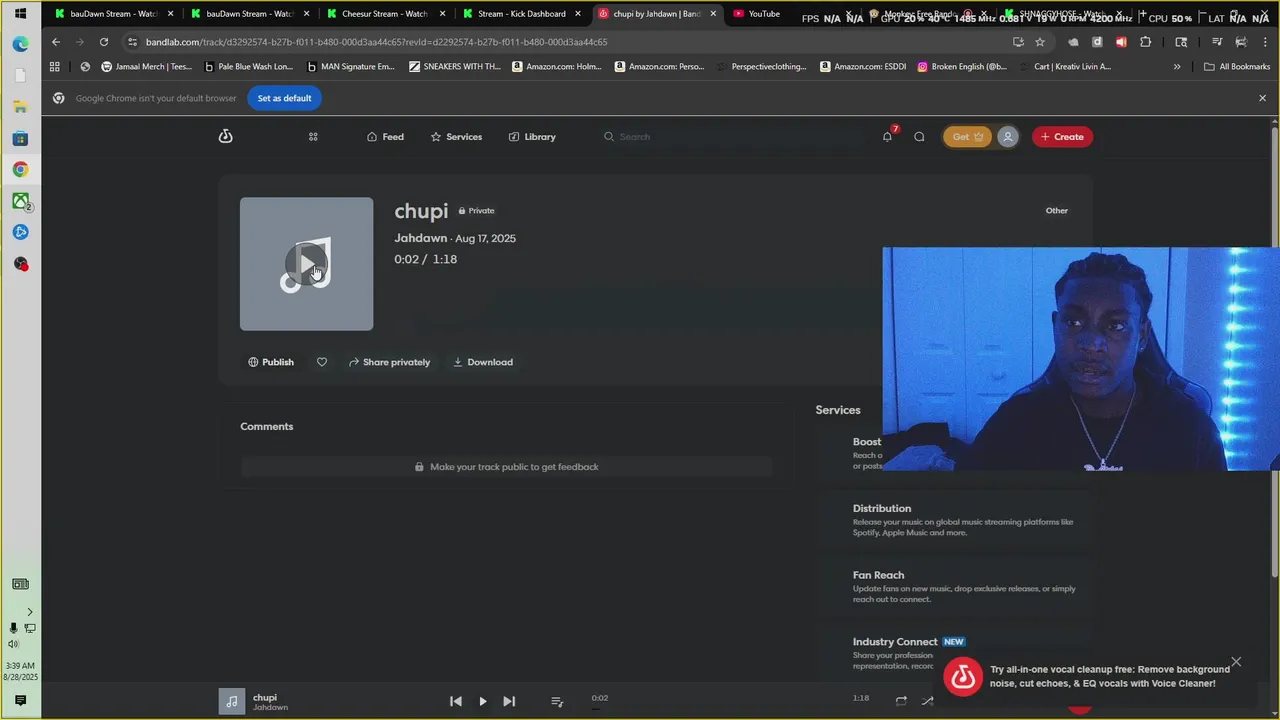This screenshot has height=720, width=1280.
Task: Click Share privately
Action: pyautogui.click(x=389, y=362)
